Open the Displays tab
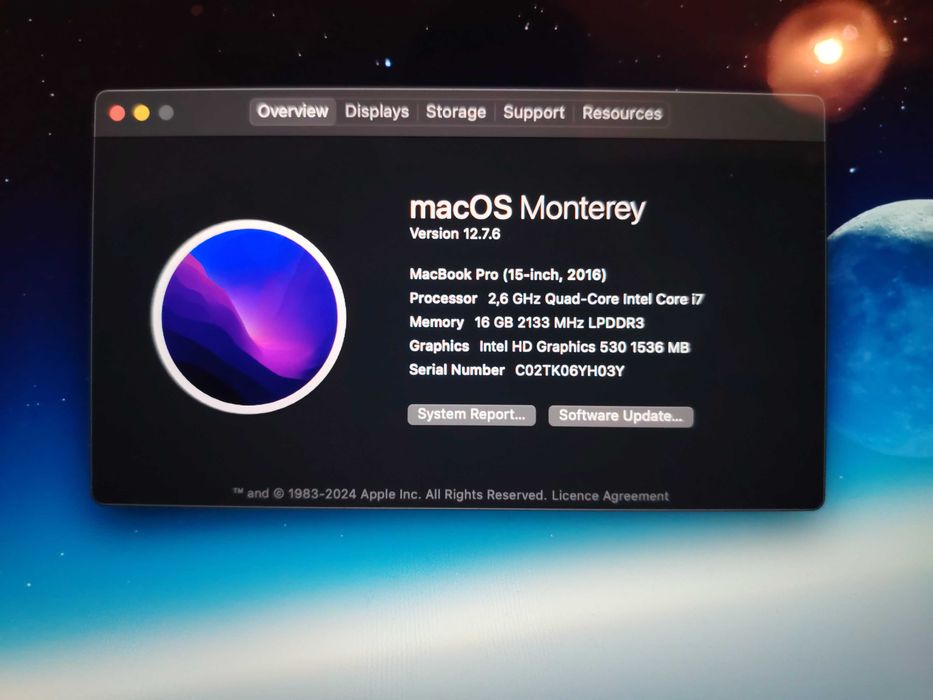The width and height of the screenshot is (933, 700). 377,112
